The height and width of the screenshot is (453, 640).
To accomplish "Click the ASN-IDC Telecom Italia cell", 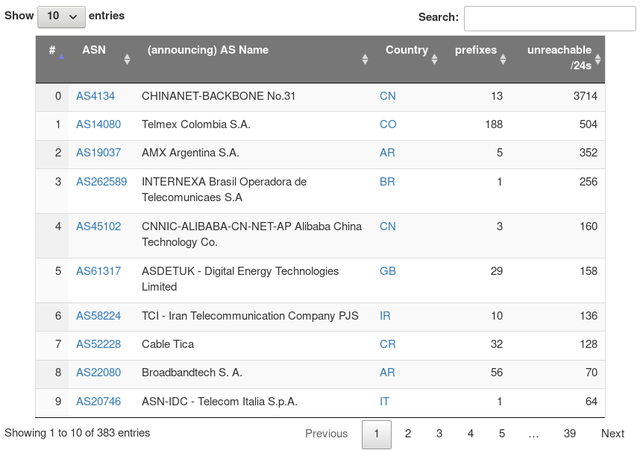I will pos(253,402).
